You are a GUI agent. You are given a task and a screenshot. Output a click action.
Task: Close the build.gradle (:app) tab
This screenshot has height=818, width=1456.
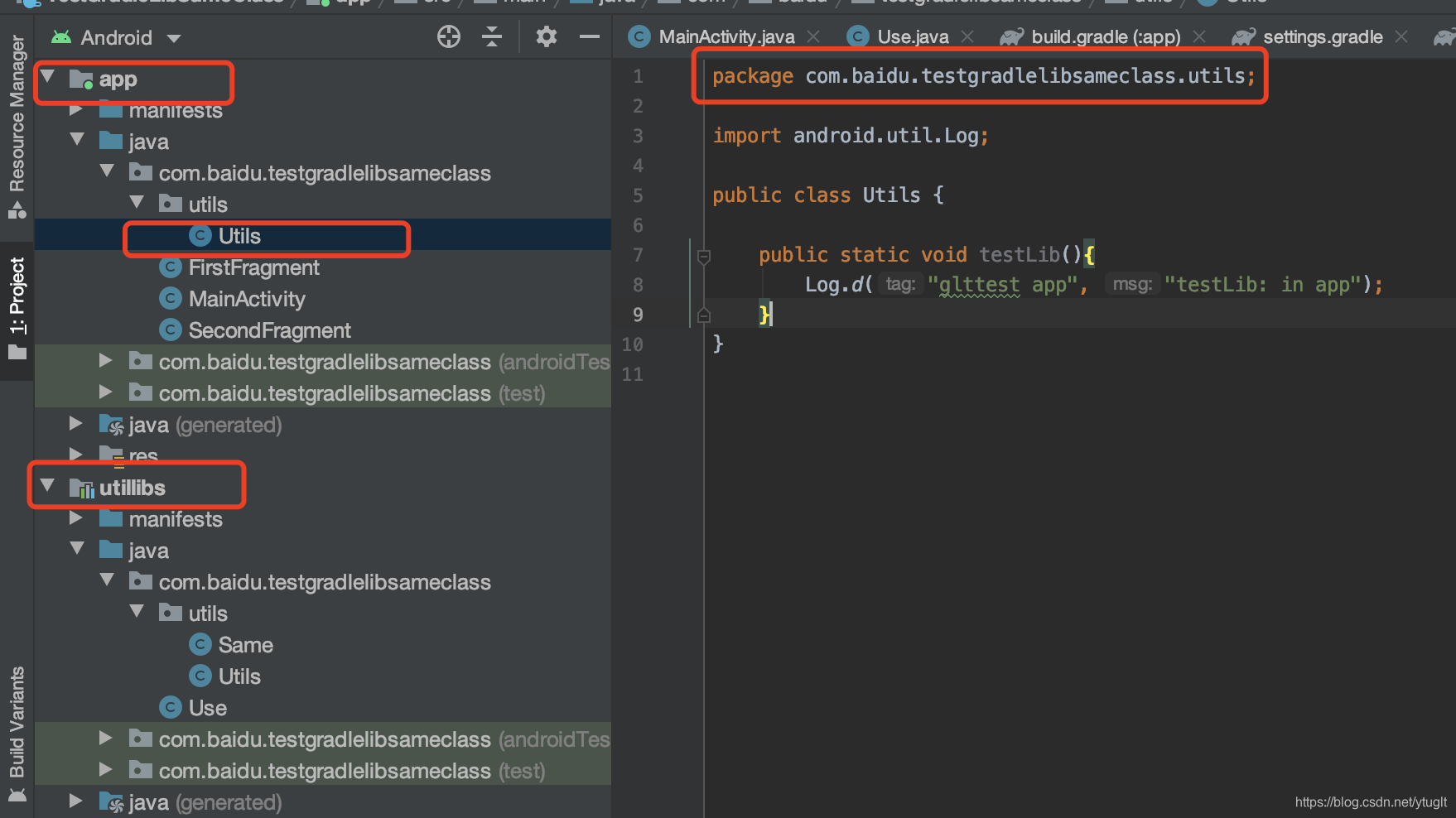(x=1198, y=36)
